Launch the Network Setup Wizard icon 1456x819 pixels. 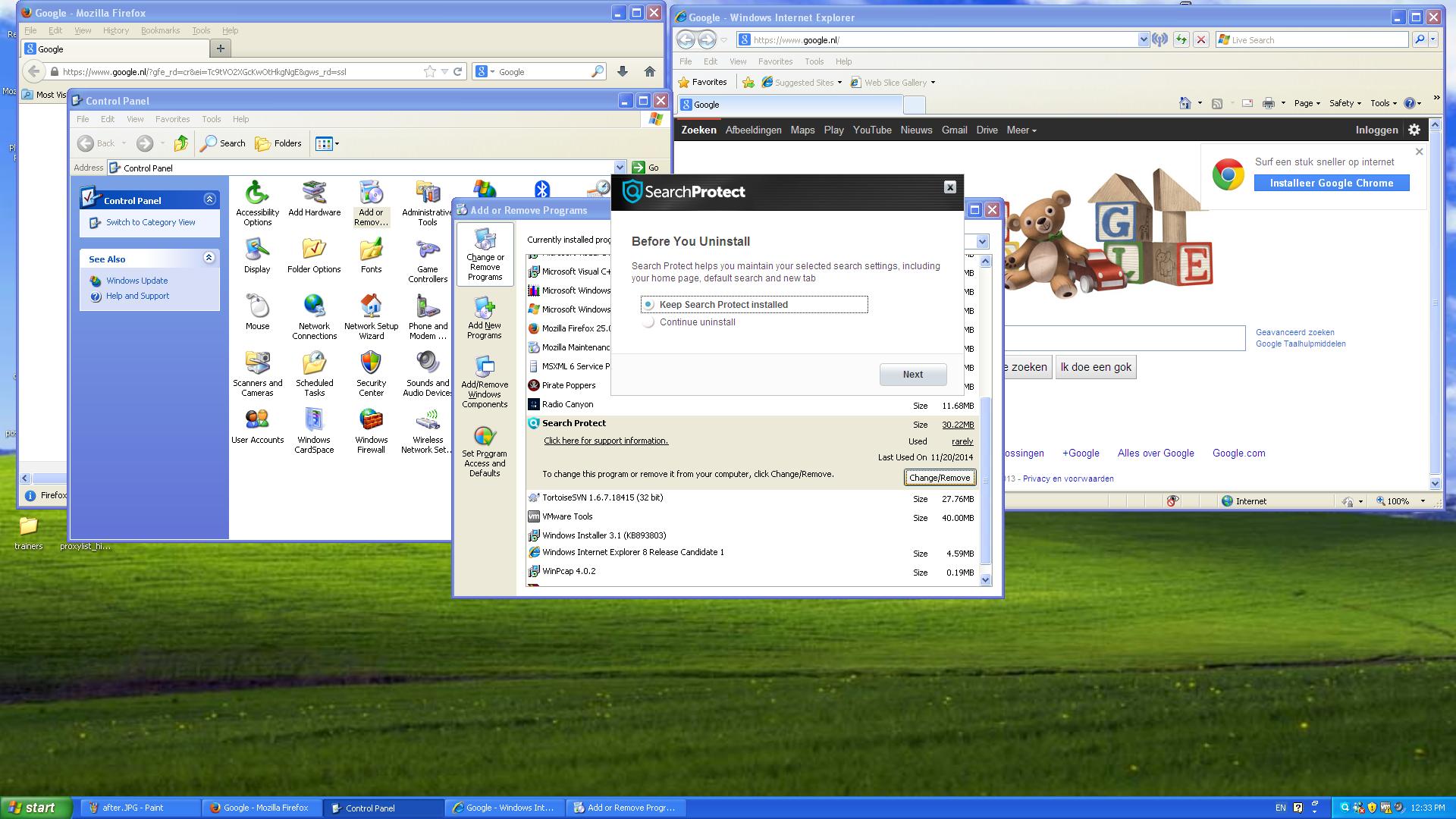click(371, 317)
